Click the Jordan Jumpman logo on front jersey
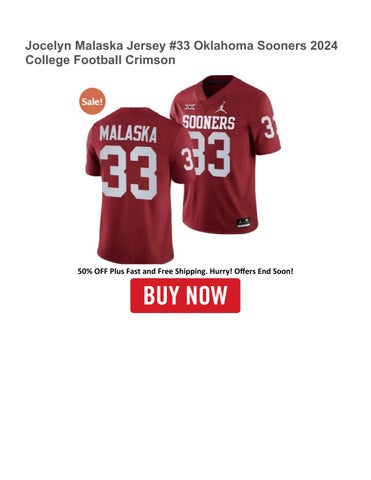This screenshot has width=371, height=480. (221, 107)
